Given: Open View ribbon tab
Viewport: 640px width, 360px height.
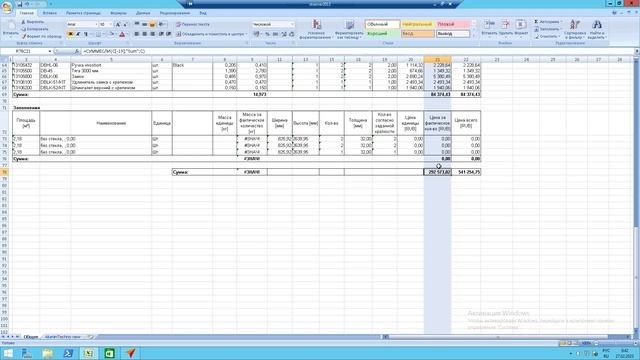Looking at the screenshot, I should (203, 13).
